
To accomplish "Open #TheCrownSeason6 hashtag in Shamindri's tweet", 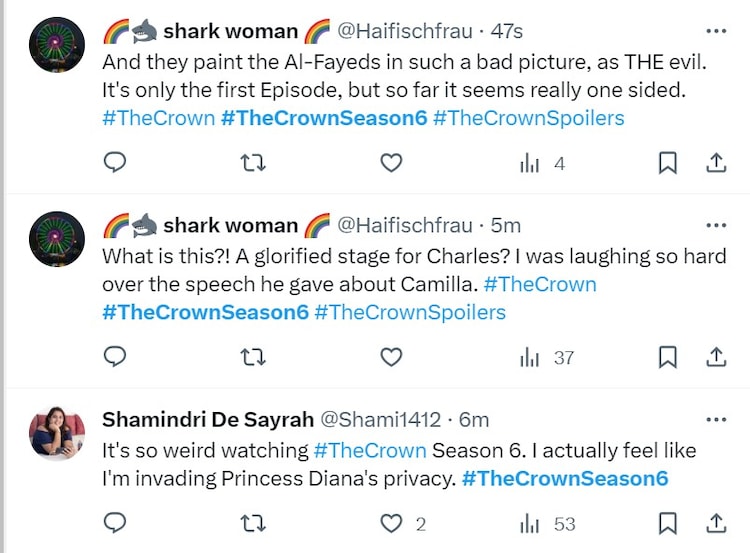I will [564, 479].
